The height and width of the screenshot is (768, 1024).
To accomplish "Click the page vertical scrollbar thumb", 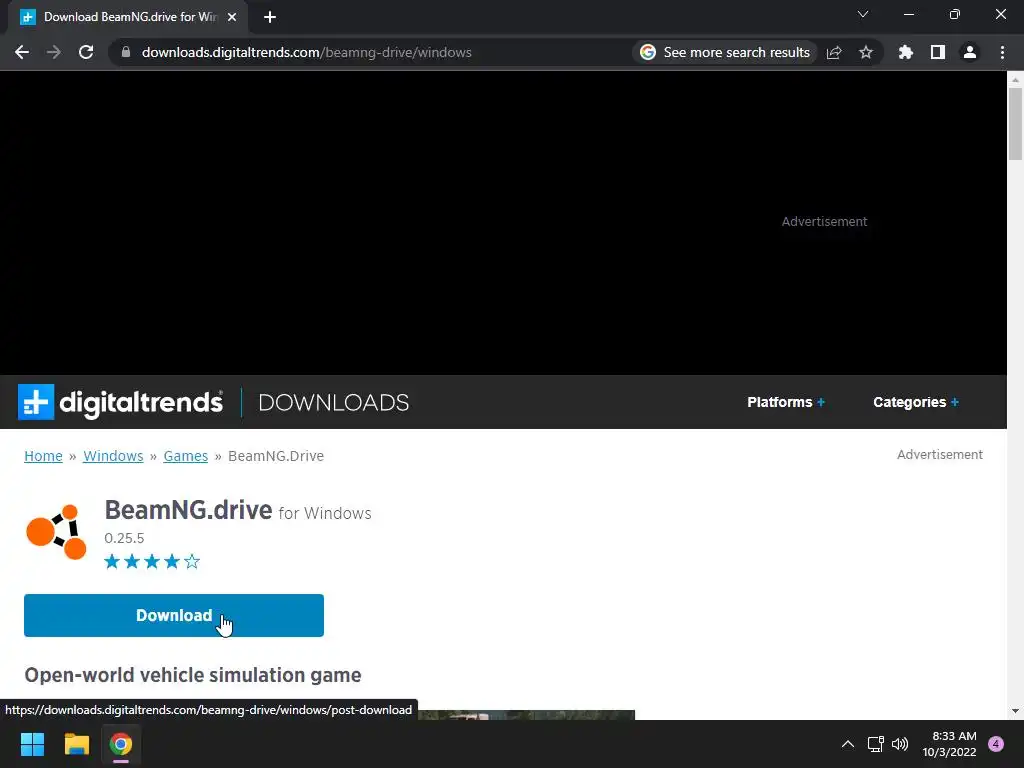I will (x=1015, y=124).
